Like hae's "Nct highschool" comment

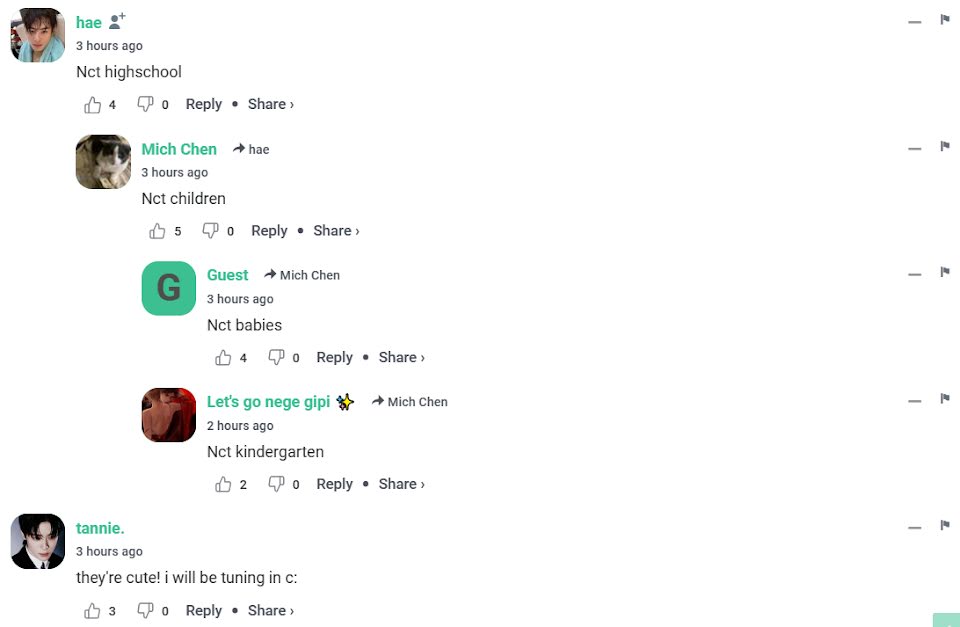tap(92, 105)
